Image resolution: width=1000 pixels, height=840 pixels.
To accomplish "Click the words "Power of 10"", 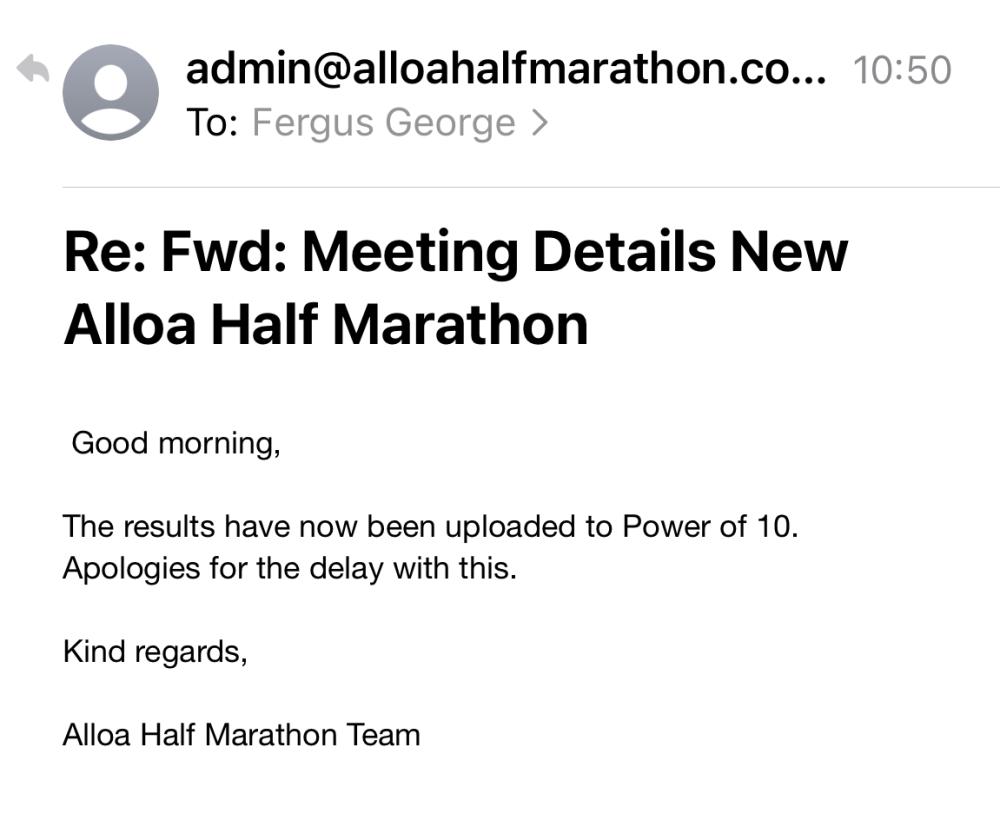I will click(707, 527).
